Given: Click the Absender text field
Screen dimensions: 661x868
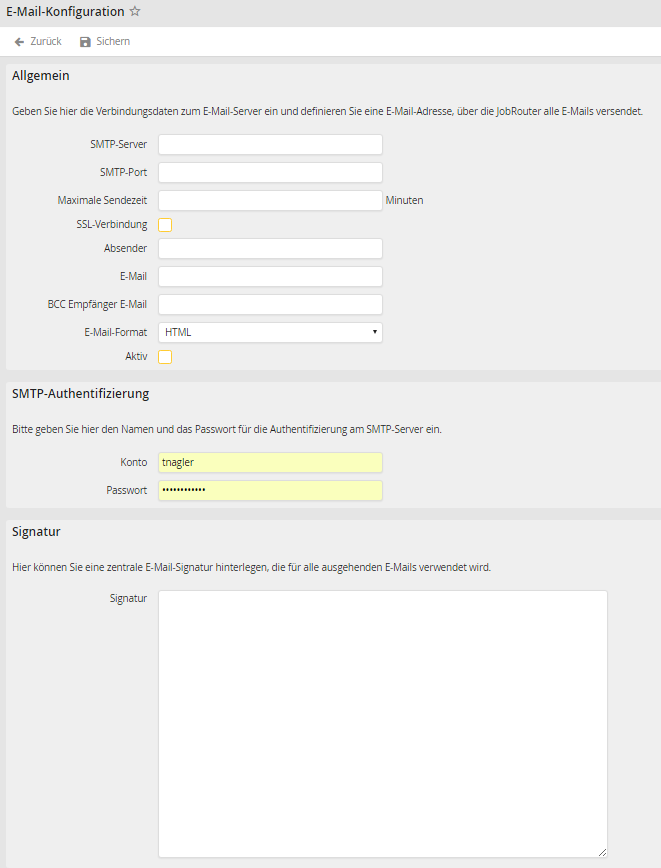Looking at the screenshot, I should 270,249.
